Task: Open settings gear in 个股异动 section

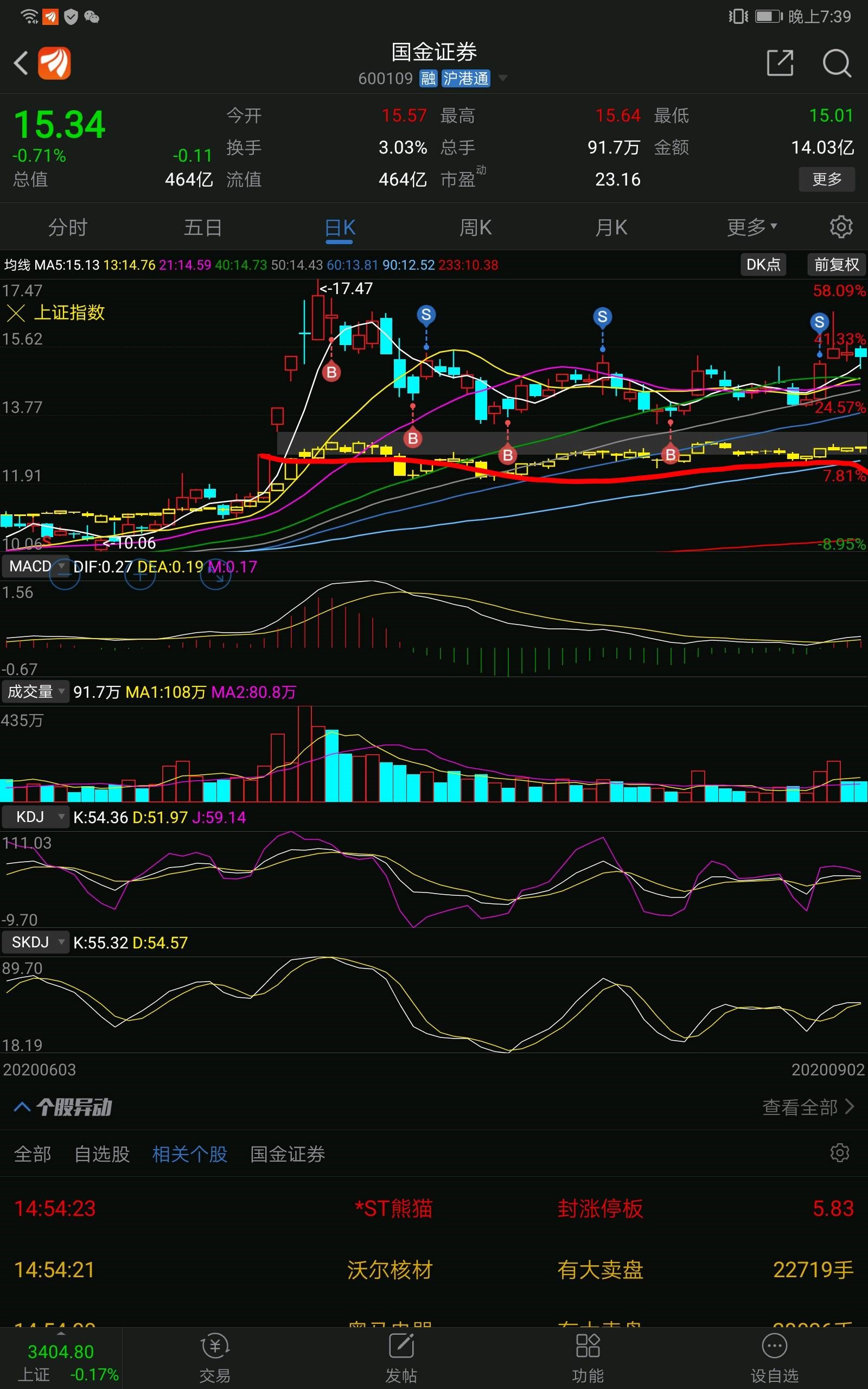Action: (839, 1152)
